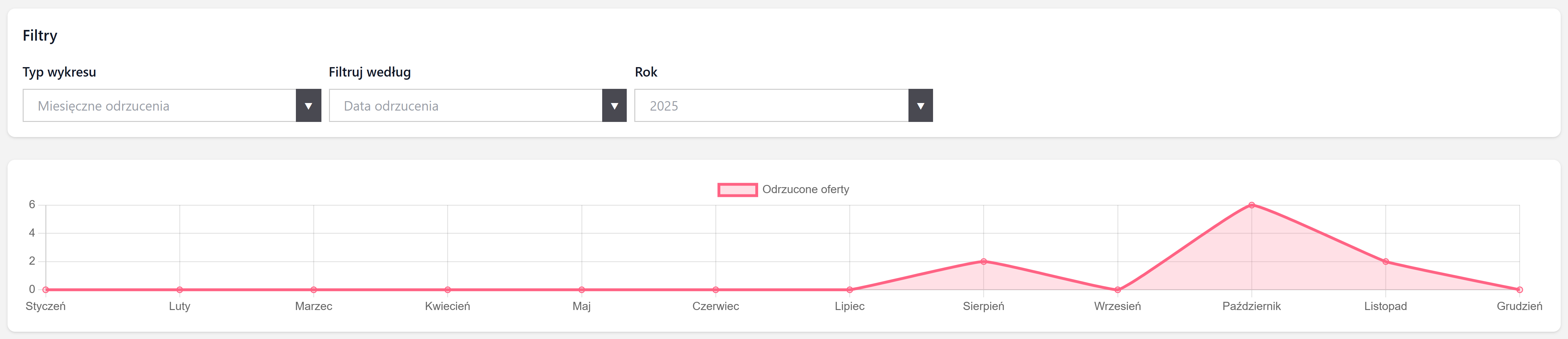This screenshot has height=339, width=1568.
Task: Click the Styczeń data point
Action: click(x=46, y=290)
